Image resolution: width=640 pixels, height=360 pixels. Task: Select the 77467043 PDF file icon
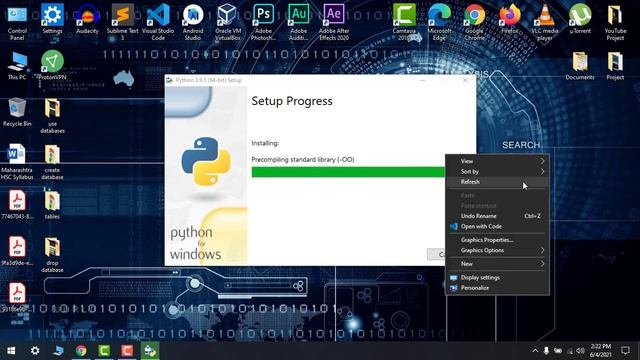click(x=17, y=205)
